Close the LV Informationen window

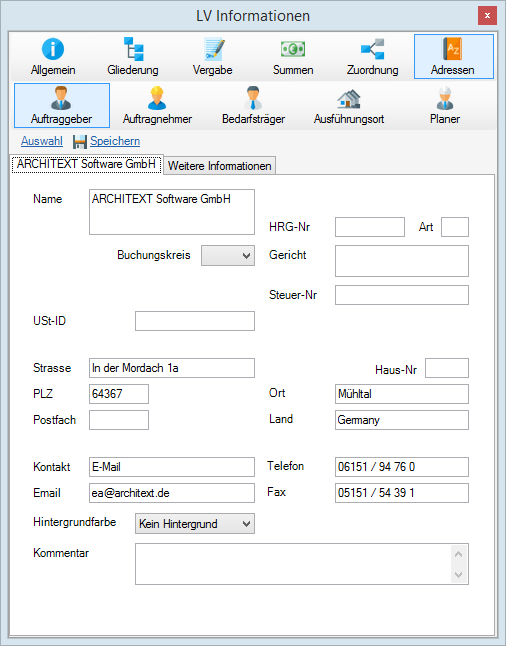(487, 16)
